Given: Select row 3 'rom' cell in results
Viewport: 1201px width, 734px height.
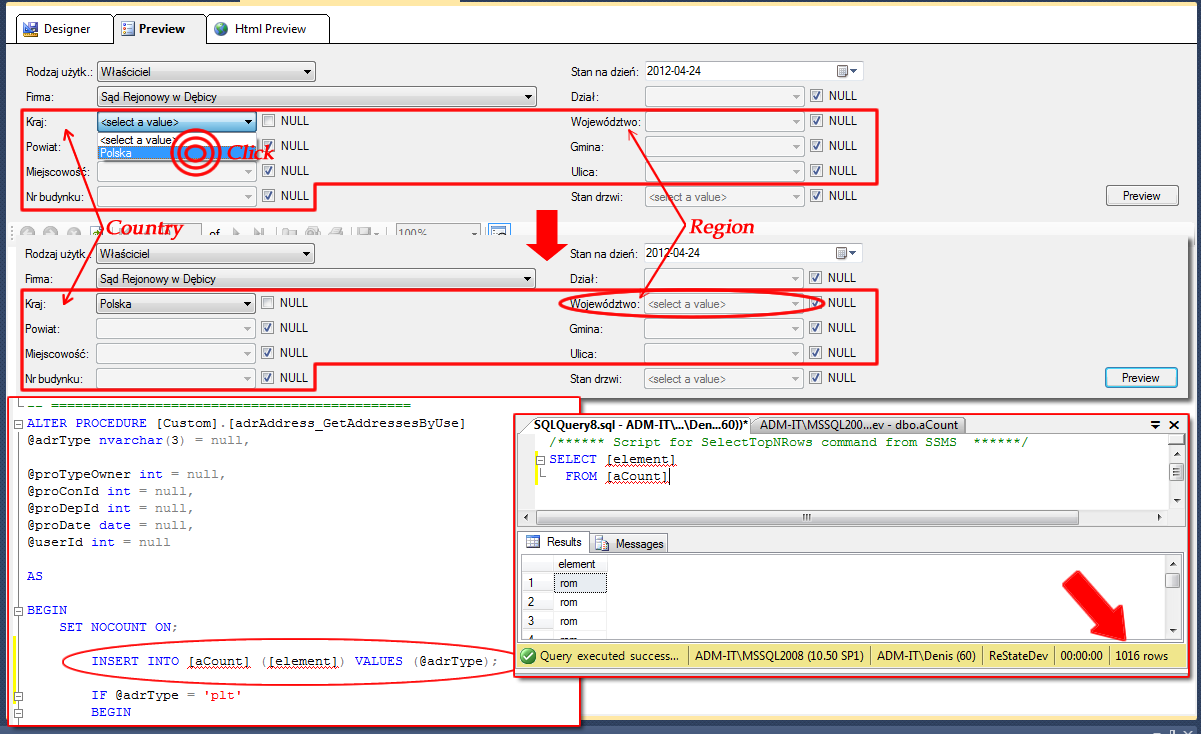Looking at the screenshot, I should (x=579, y=621).
